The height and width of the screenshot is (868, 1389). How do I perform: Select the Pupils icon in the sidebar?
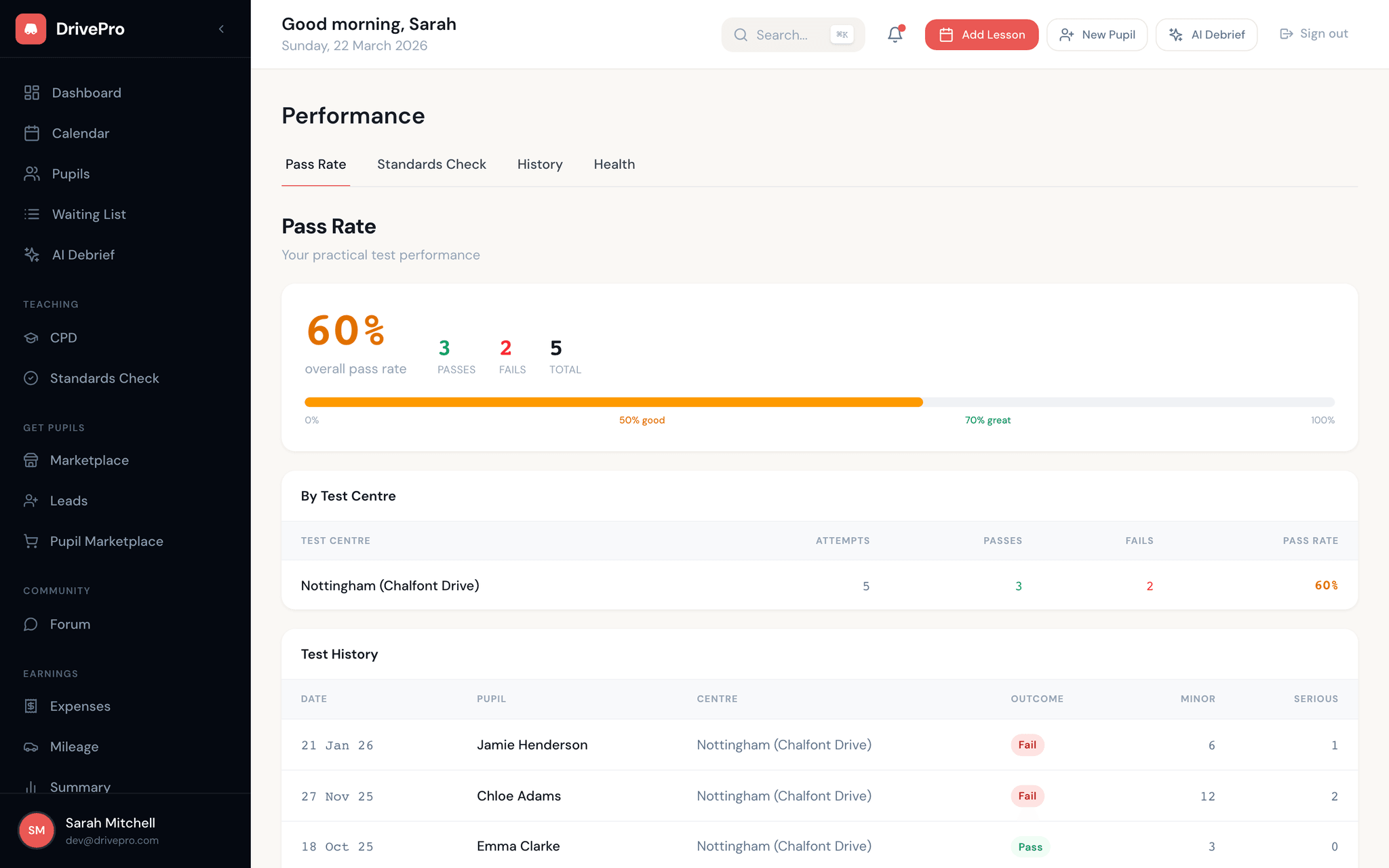click(x=31, y=174)
